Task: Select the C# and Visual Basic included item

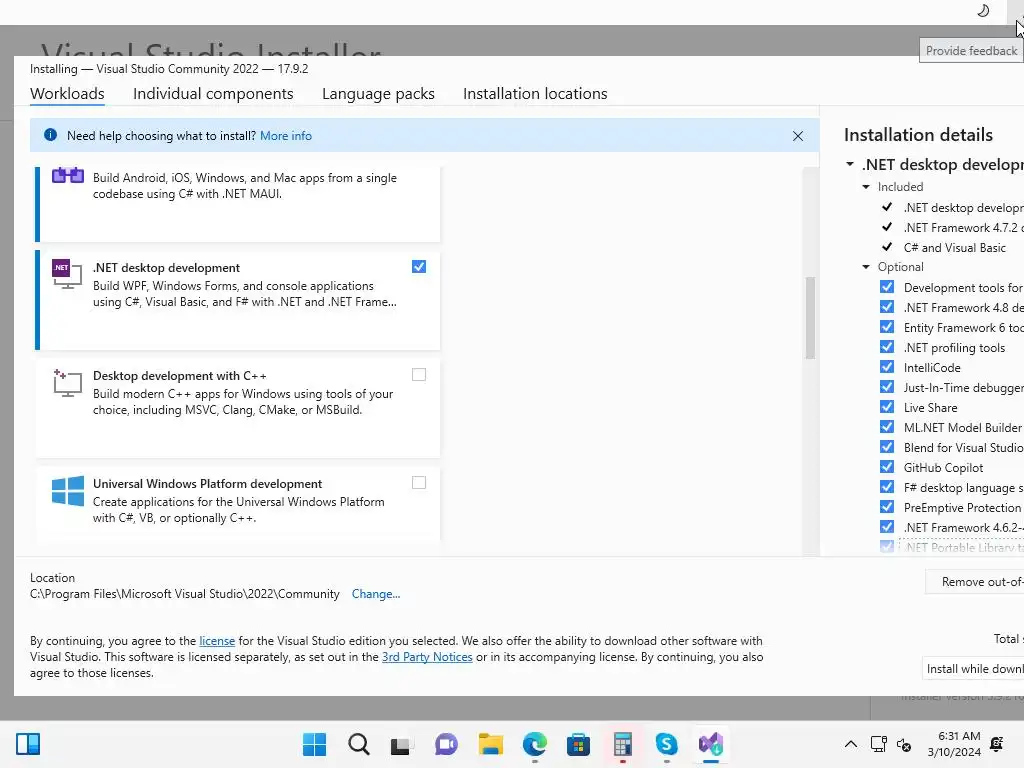Action: tap(954, 248)
